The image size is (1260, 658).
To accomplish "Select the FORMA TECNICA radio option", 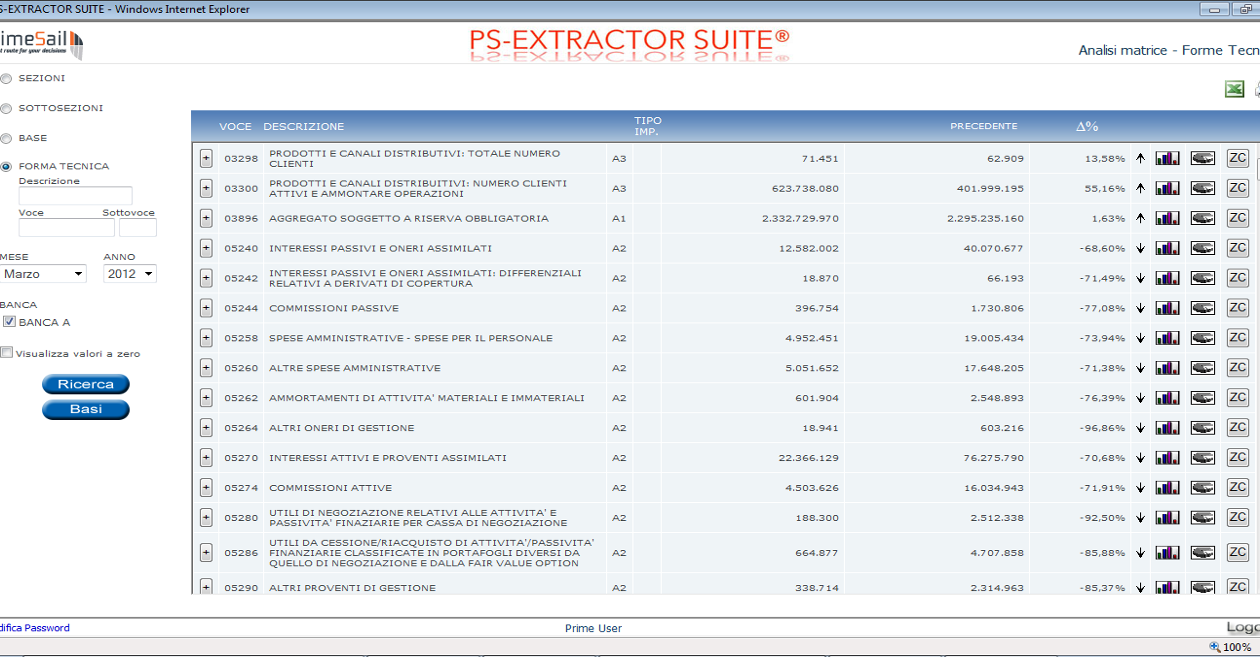I will (6, 167).
